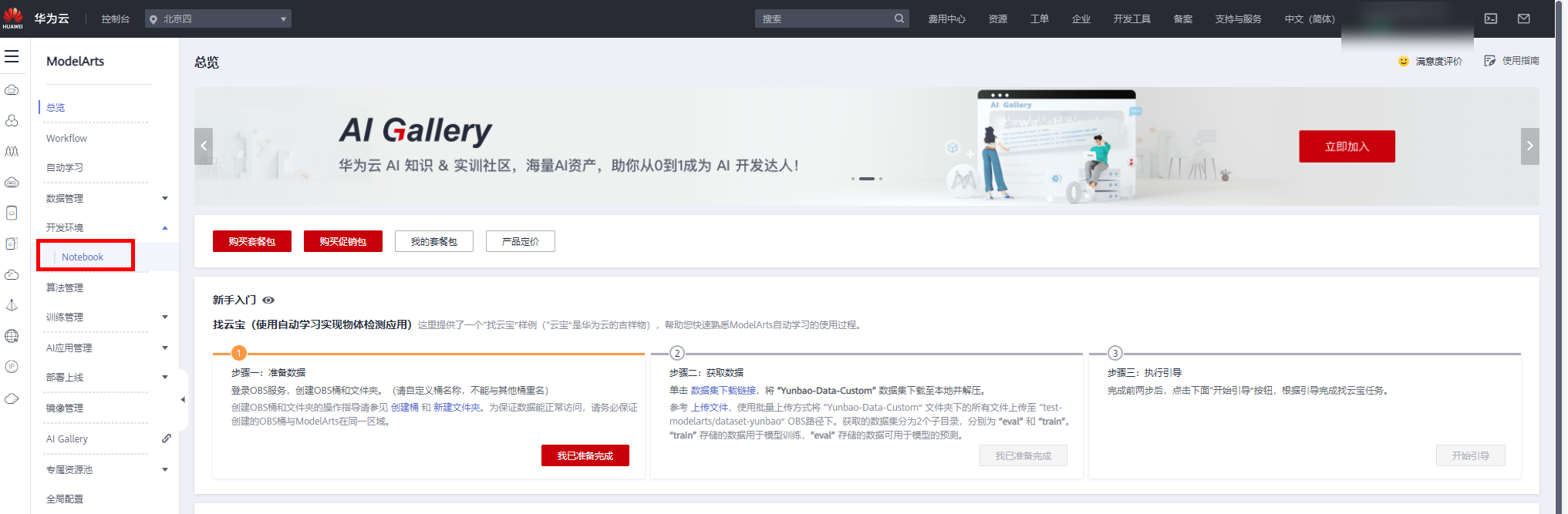The width and height of the screenshot is (1568, 514).
Task: Click the page vertical scrollbar
Action: click(1559, 257)
